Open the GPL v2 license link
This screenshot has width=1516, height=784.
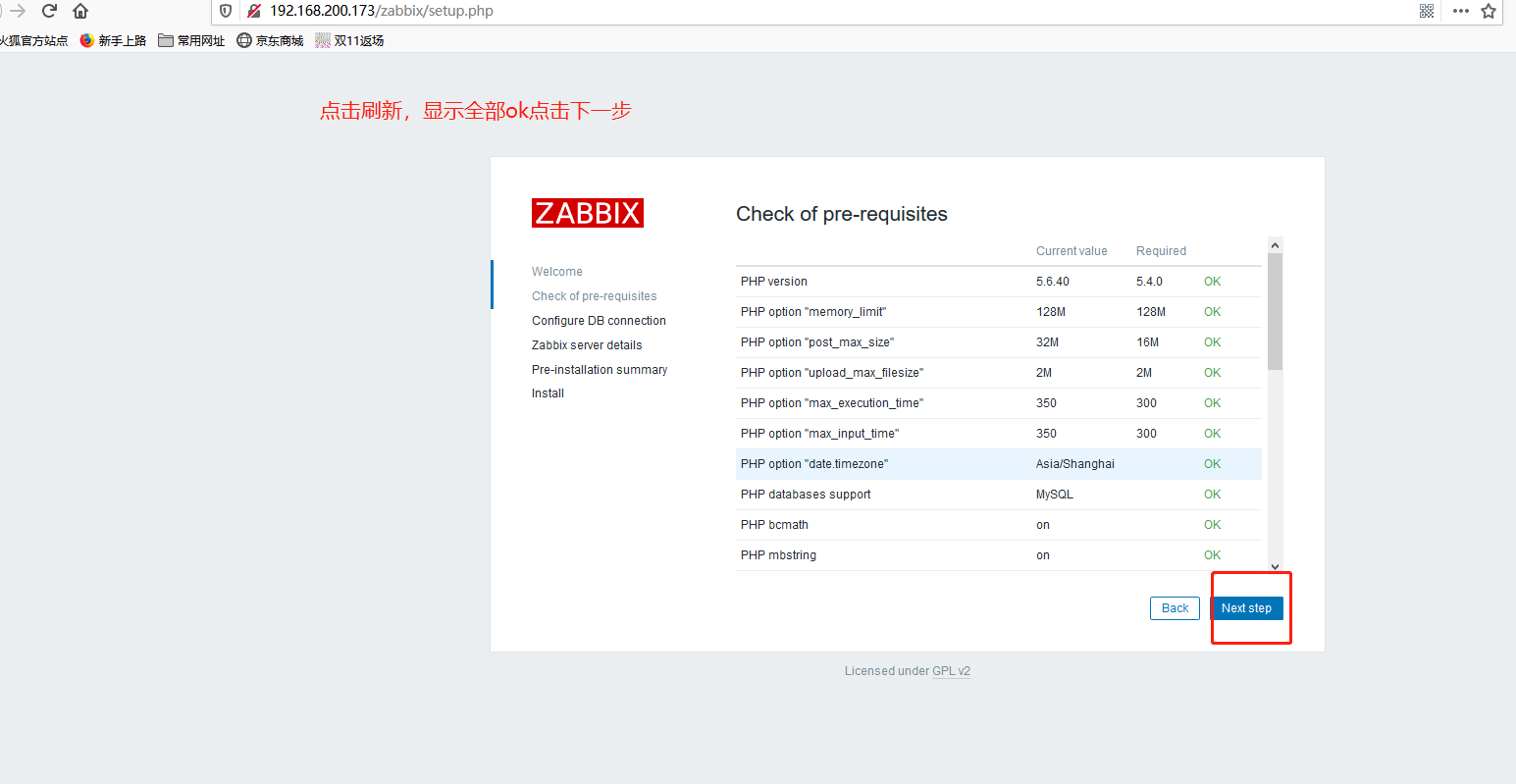[x=951, y=671]
